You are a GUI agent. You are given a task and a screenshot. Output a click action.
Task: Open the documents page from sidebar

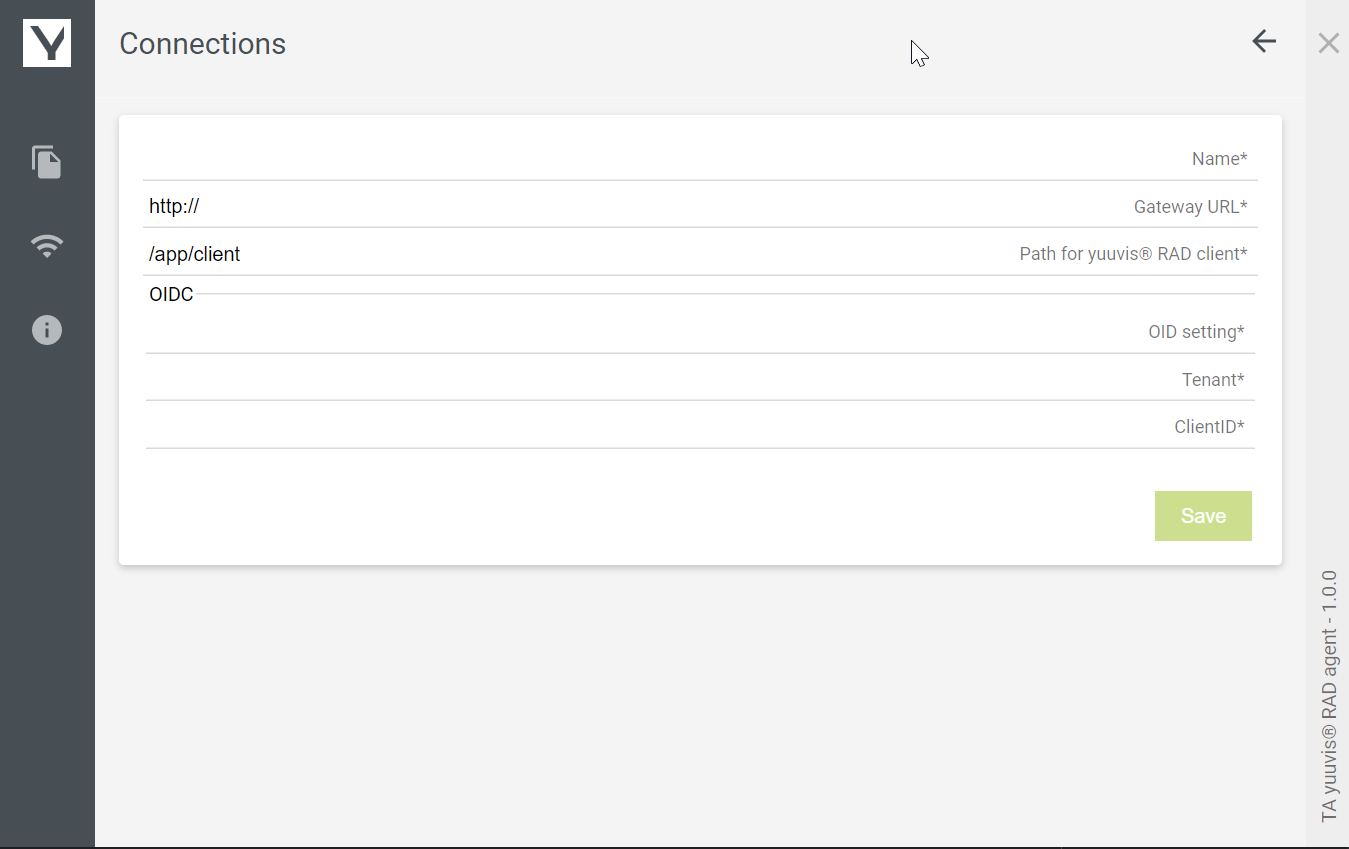pyautogui.click(x=47, y=162)
